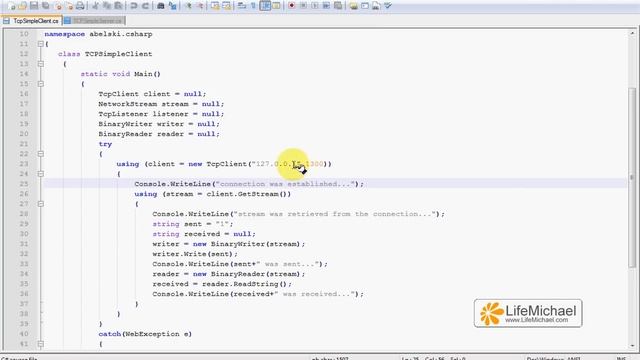This screenshot has width=640, height=360.
Task: Cut selection using the scissors icon
Action: tap(95, 6)
